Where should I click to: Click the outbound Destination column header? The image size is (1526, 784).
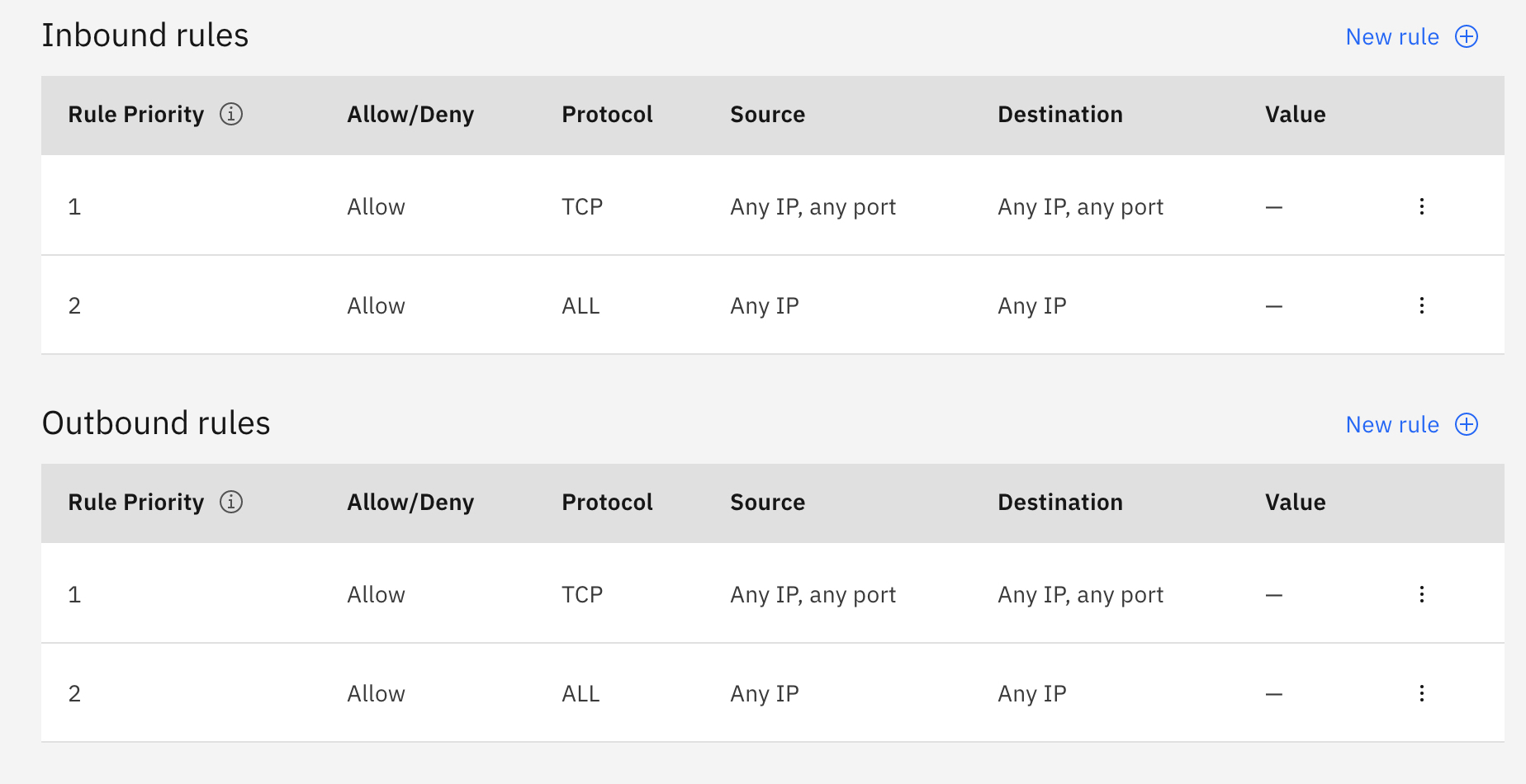[x=1059, y=503]
